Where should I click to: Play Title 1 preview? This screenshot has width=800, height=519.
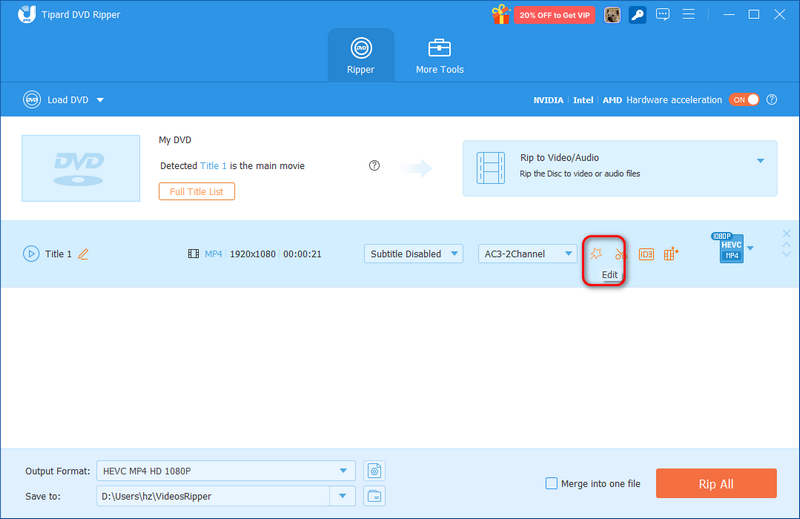(x=31, y=254)
